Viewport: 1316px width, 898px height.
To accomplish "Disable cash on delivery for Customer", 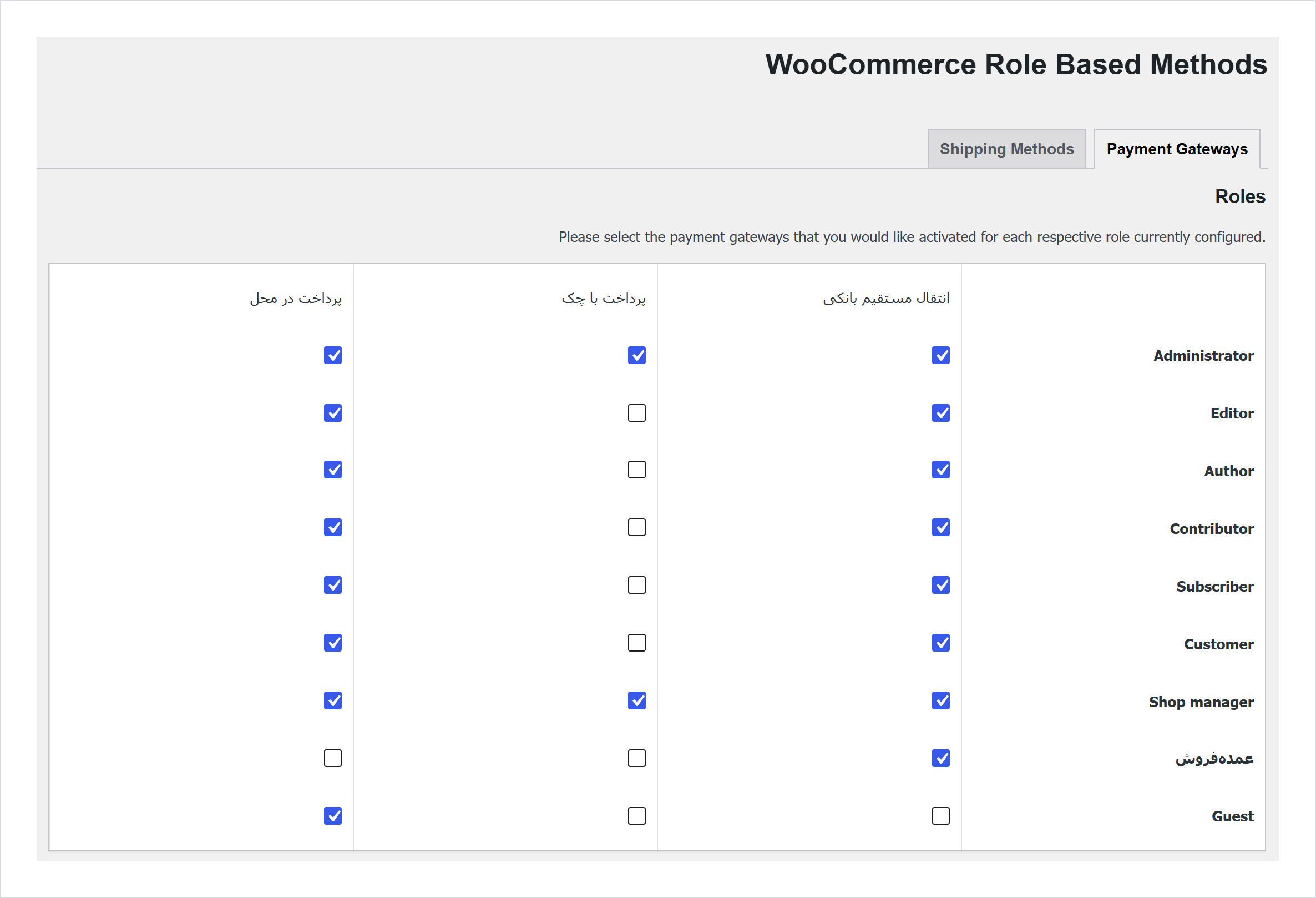I will 332,643.
